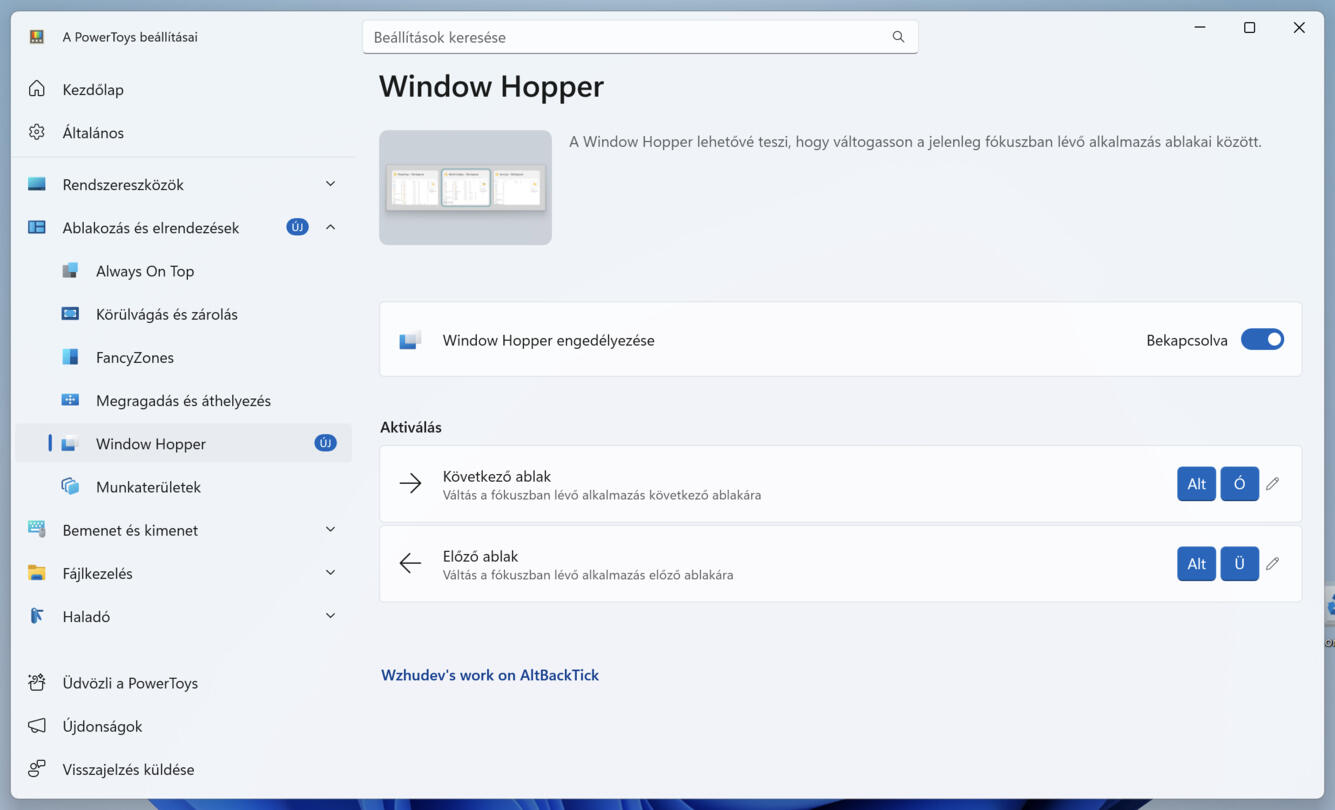Expand the Bemenet és kimenet chevron

[330, 529]
